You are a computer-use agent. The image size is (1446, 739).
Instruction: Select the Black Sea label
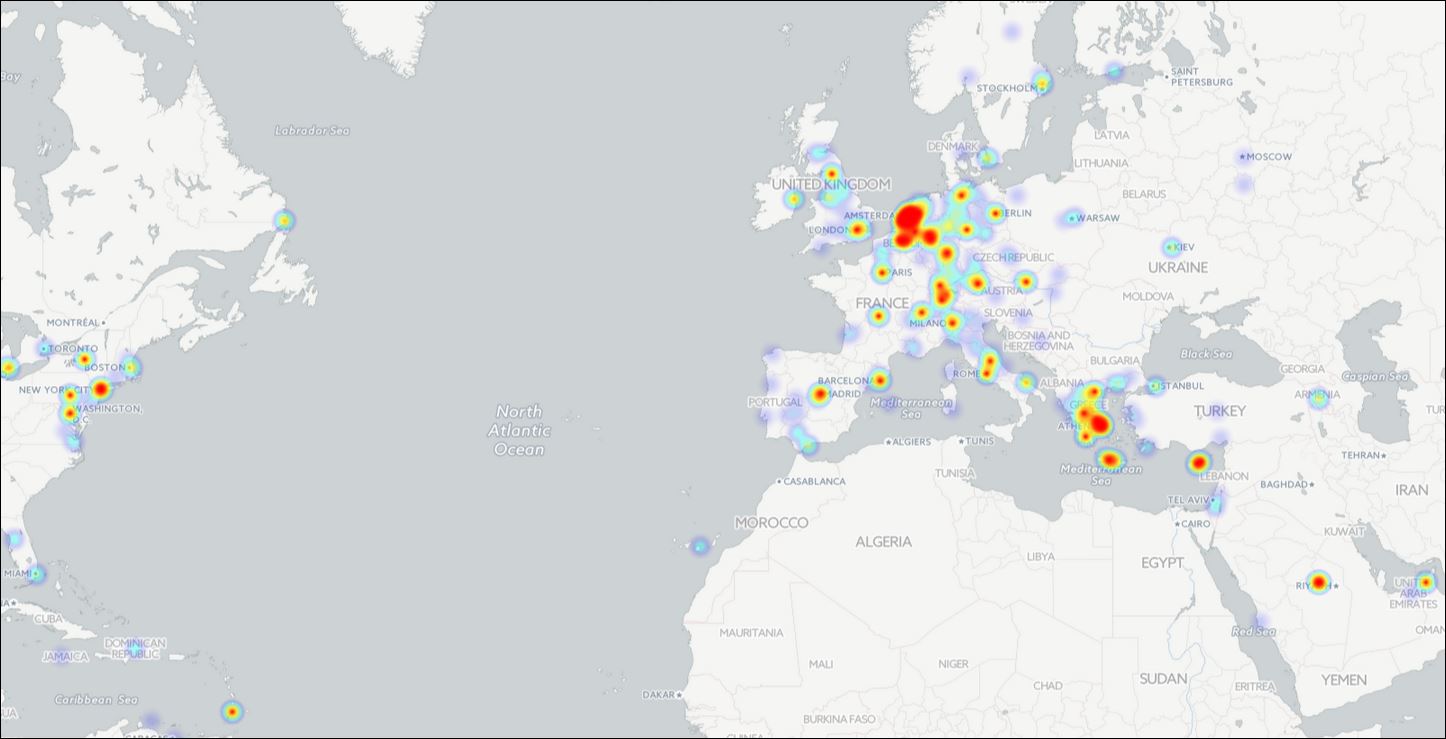[1206, 354]
